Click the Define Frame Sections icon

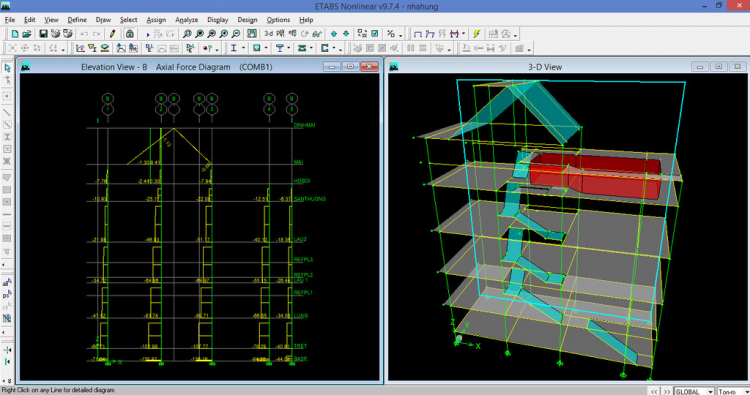point(92,48)
